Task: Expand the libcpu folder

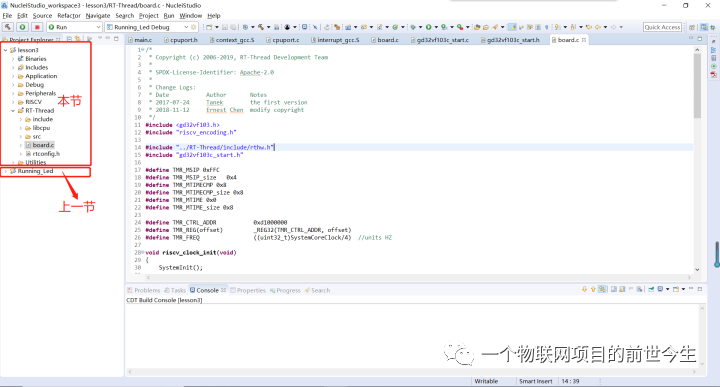Action: (21, 128)
